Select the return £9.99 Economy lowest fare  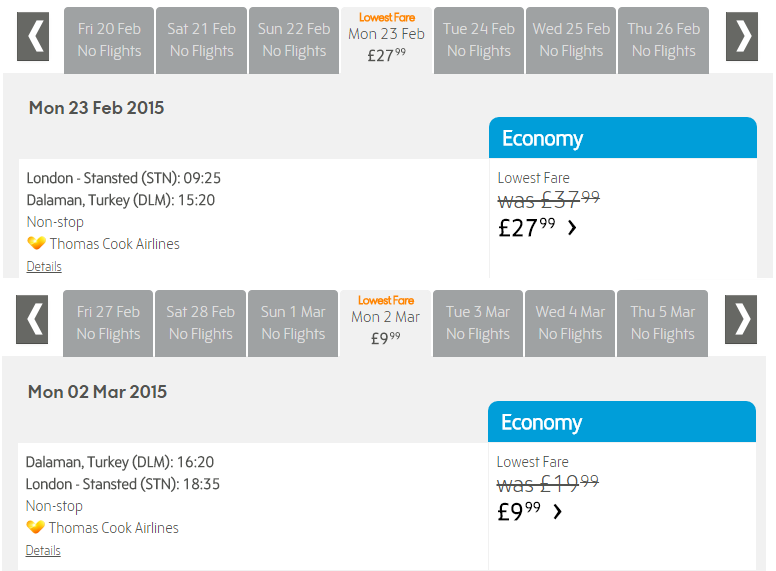click(x=518, y=512)
